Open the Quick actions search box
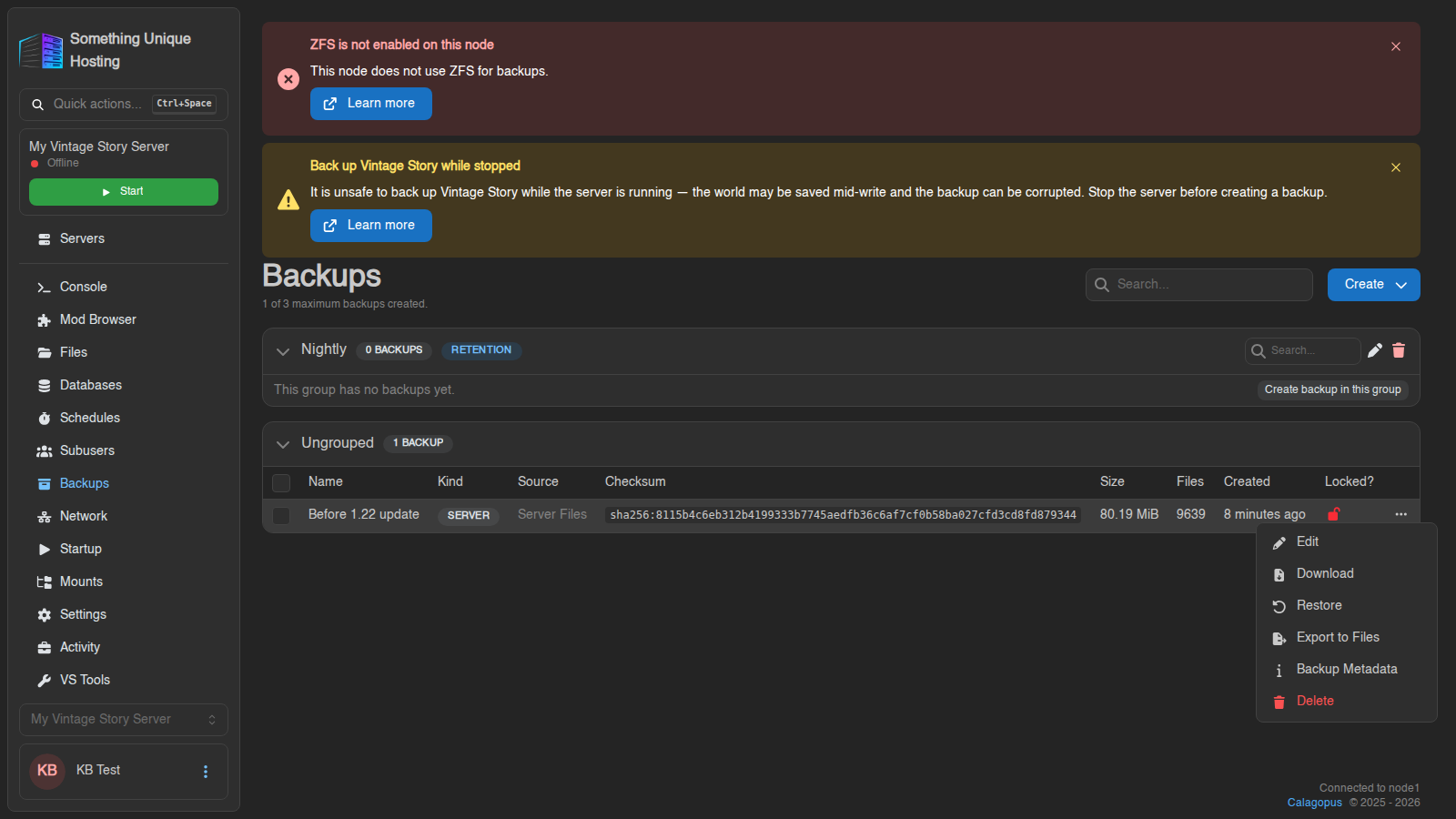1456x819 pixels. pyautogui.click(x=124, y=105)
